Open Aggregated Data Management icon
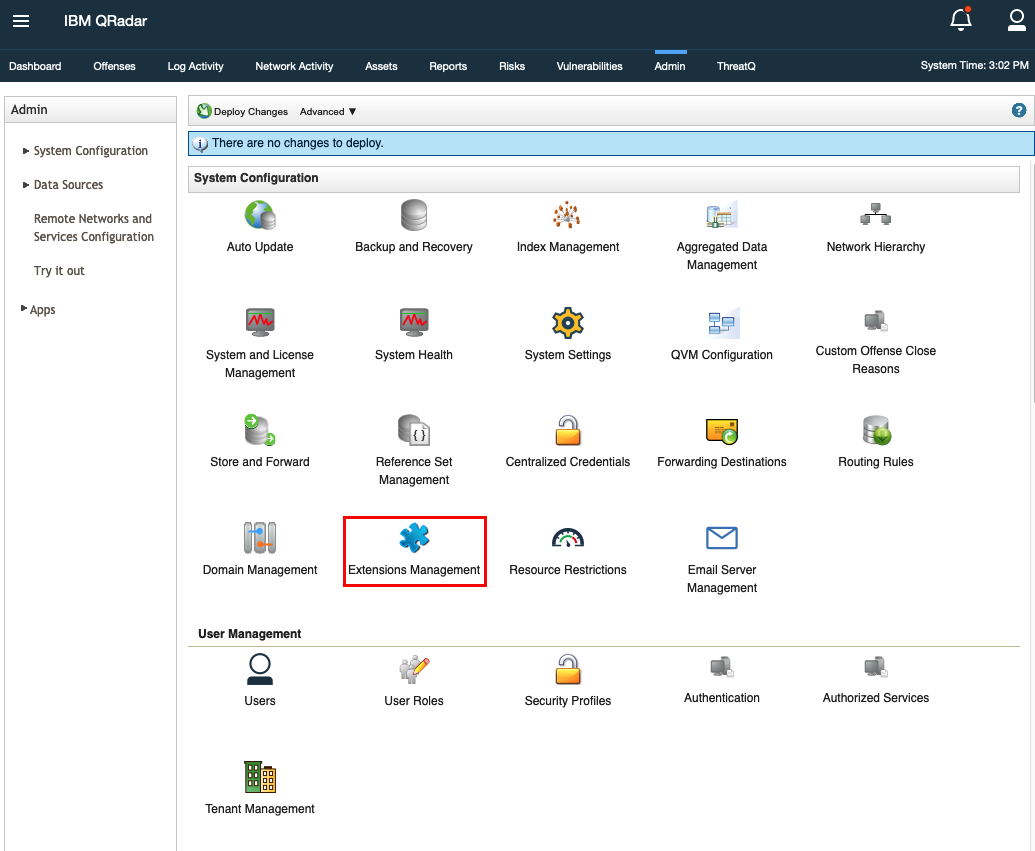Viewport: 1035px width, 851px height. (721, 215)
